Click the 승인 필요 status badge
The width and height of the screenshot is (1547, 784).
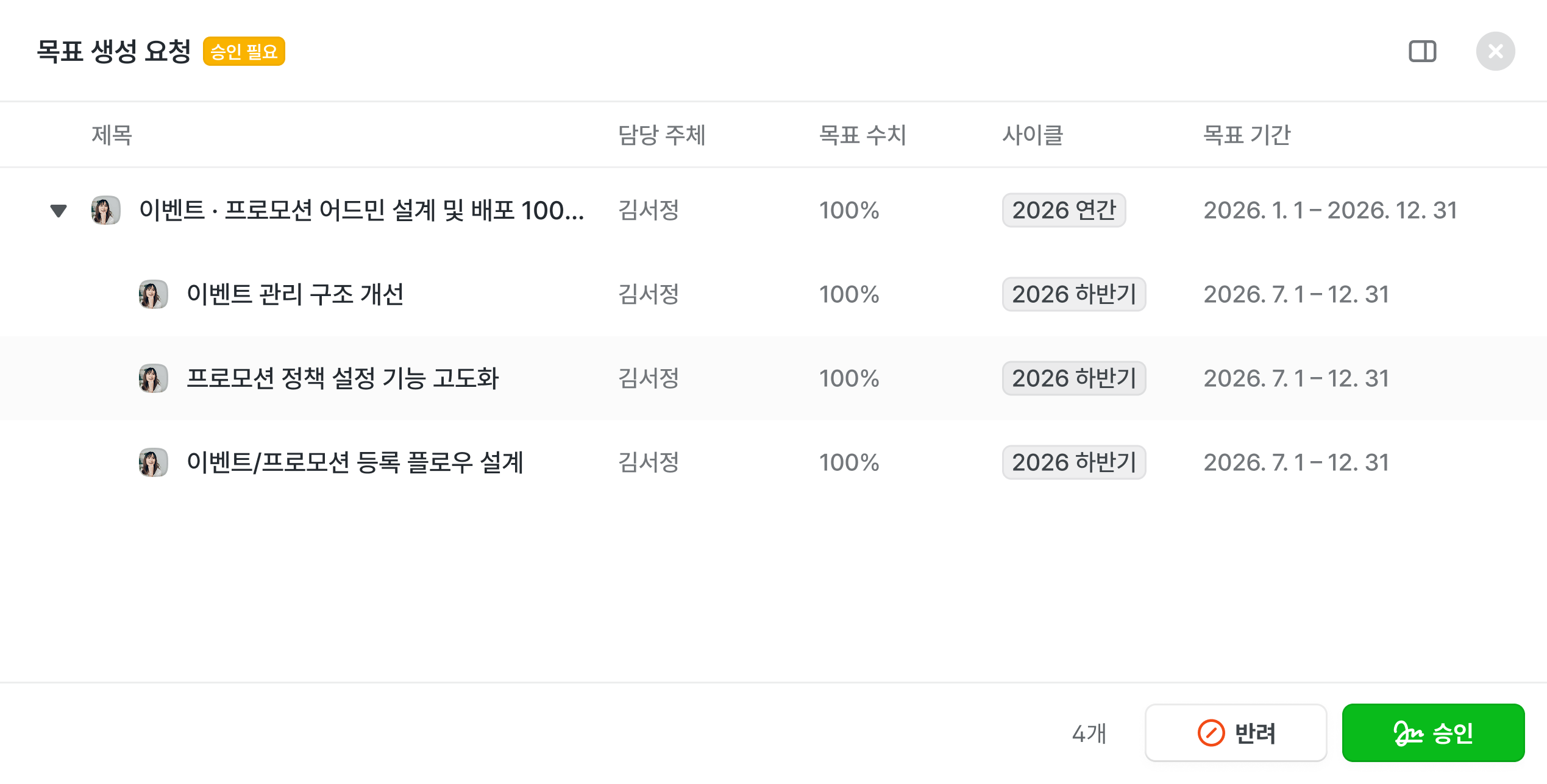coord(244,51)
